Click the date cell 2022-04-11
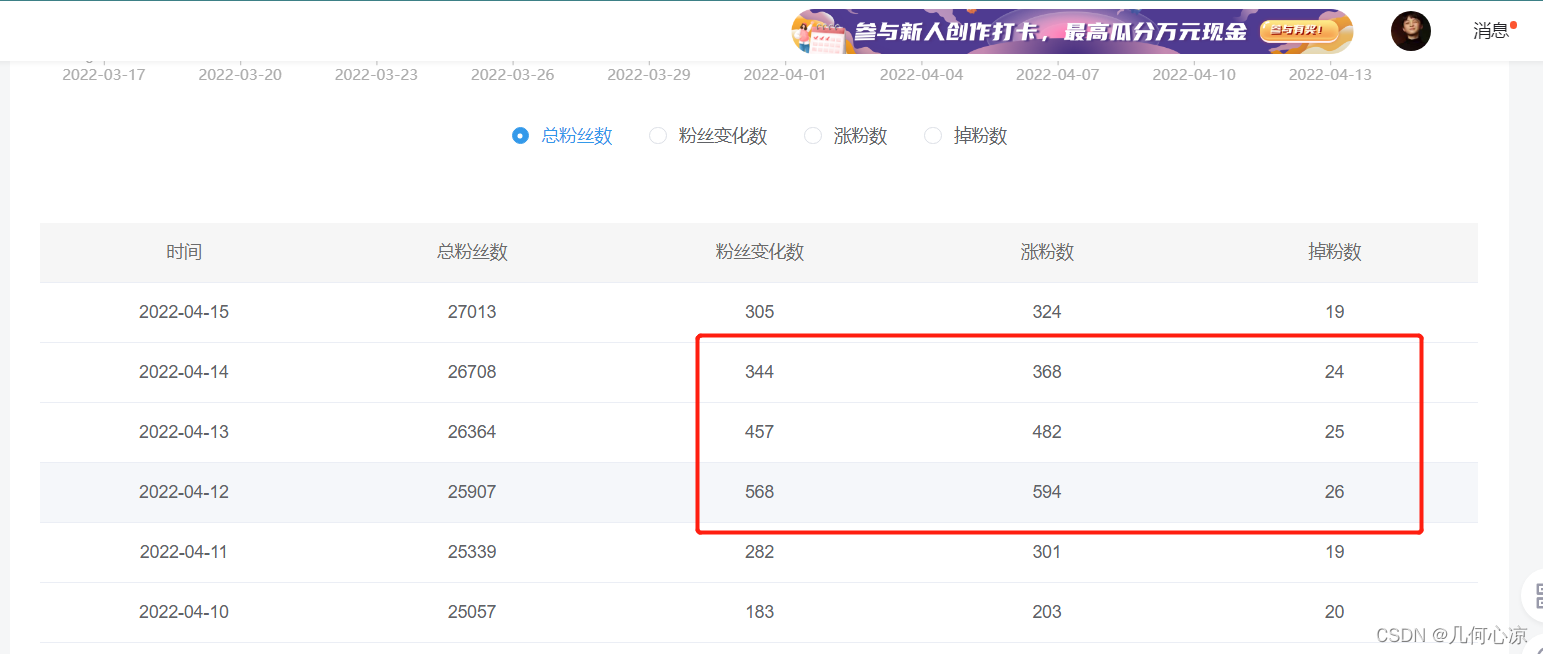Screen dimensions: 1543x654 coord(184,552)
